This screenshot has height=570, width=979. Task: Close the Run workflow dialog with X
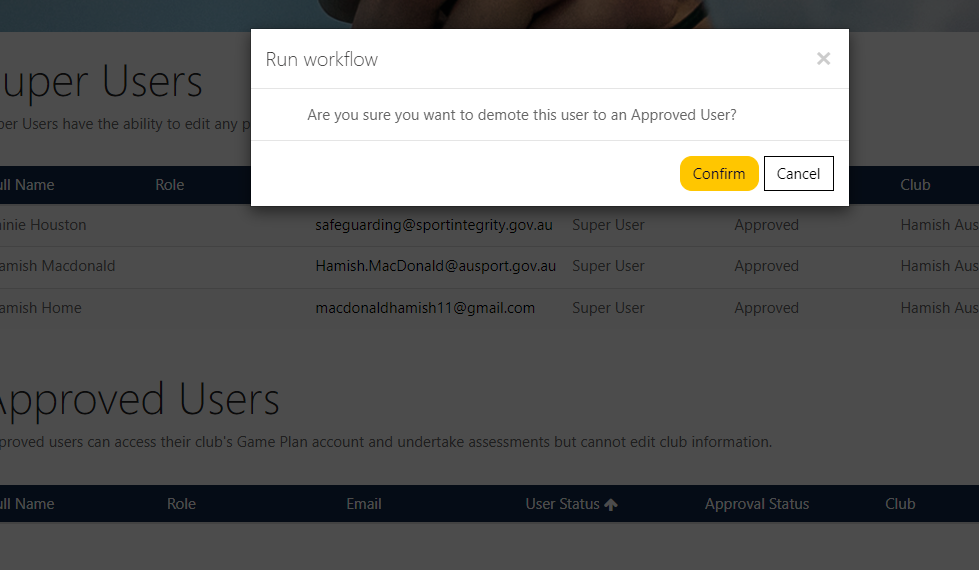tap(824, 59)
